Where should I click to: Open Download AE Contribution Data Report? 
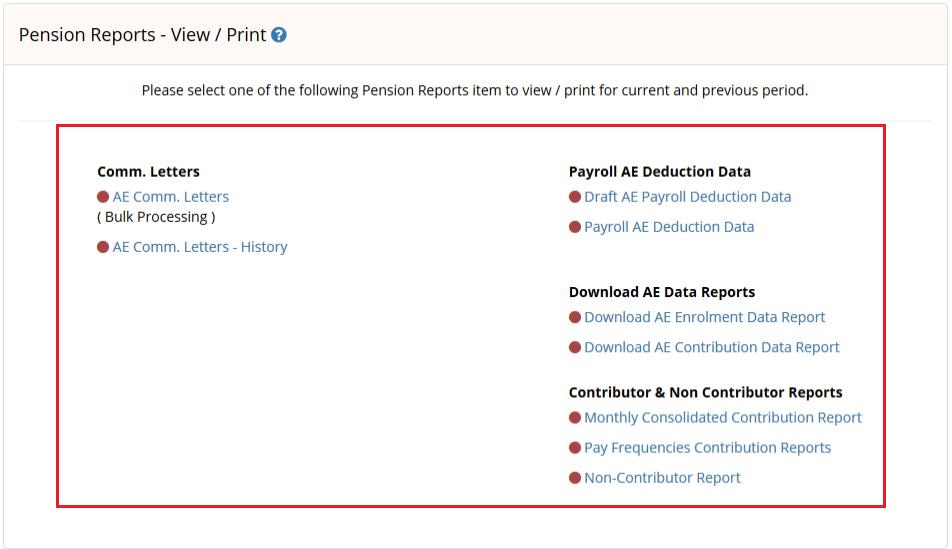[712, 347]
